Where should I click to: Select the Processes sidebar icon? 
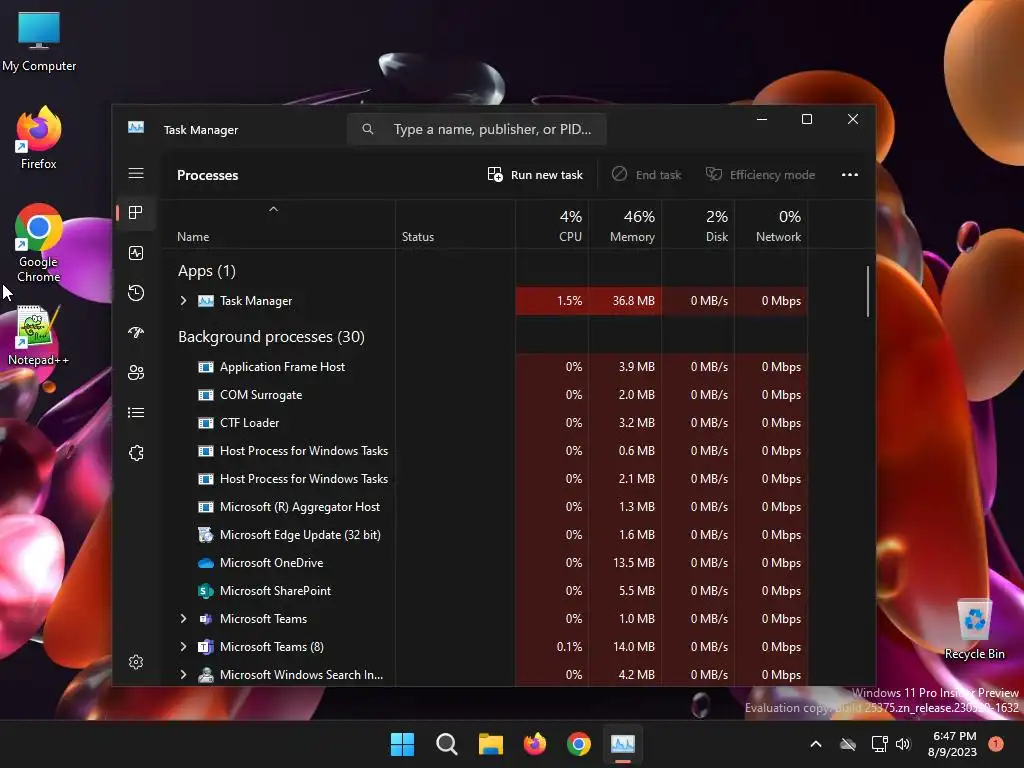(136, 212)
